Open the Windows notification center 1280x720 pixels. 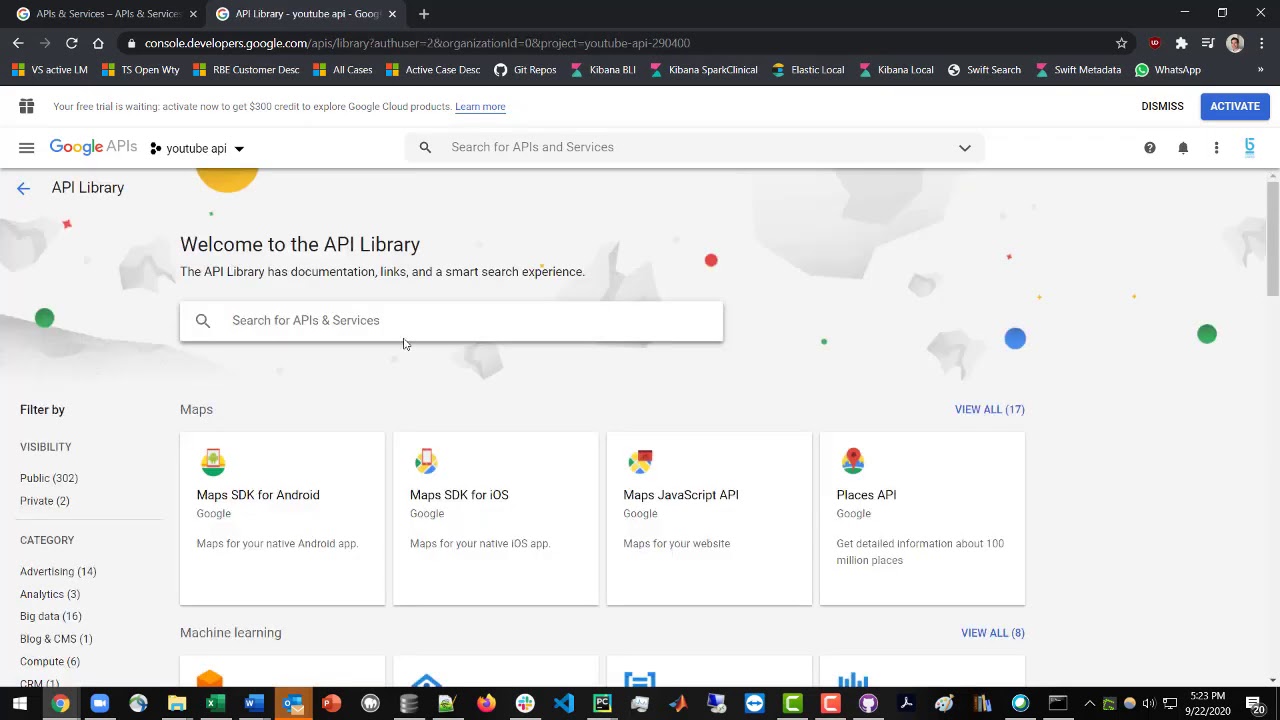click(1254, 704)
